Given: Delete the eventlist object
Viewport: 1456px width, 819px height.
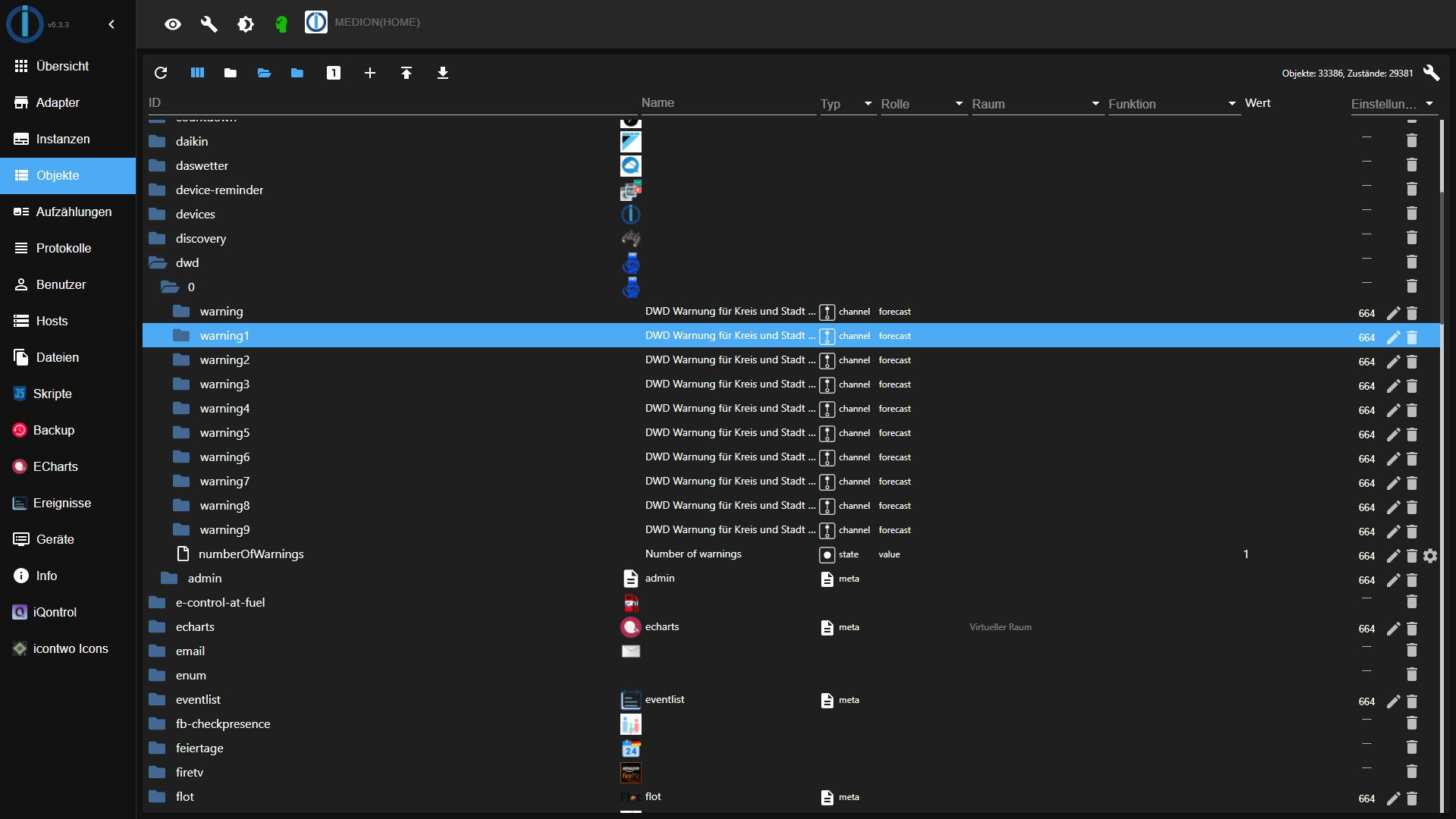Looking at the screenshot, I should (1412, 701).
